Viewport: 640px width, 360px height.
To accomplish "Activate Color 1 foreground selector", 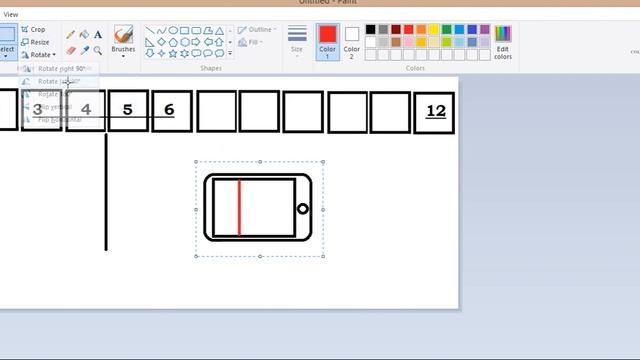I will click(x=327, y=42).
